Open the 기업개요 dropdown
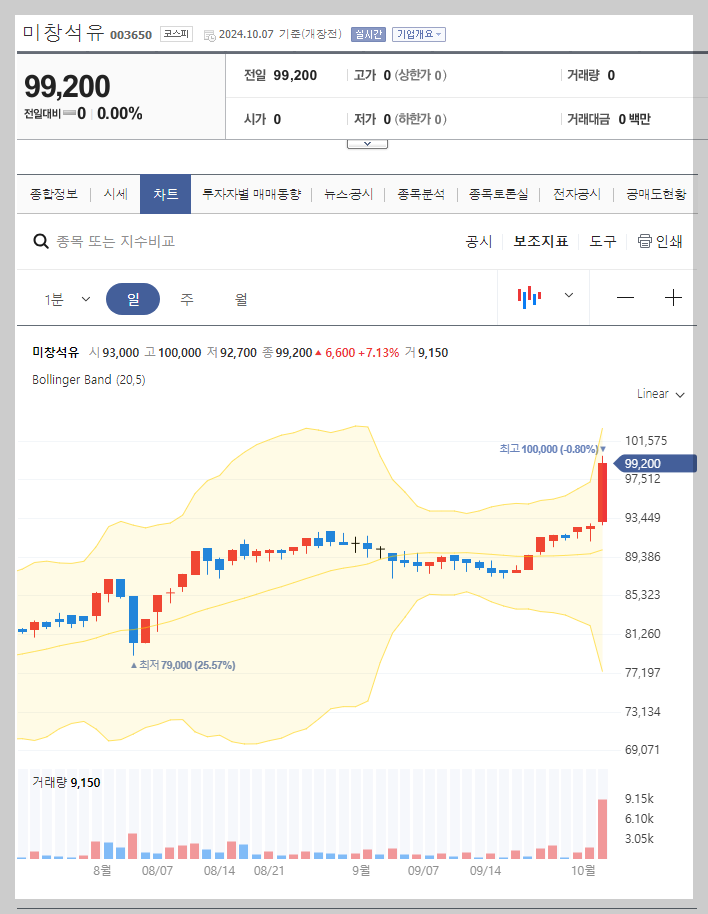This screenshot has height=914, width=708. click(x=417, y=33)
